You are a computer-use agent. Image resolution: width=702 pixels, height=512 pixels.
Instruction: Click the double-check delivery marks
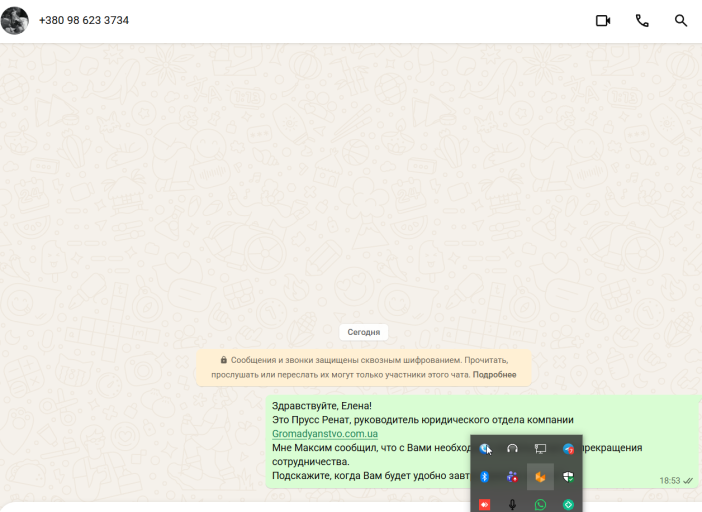point(688,481)
